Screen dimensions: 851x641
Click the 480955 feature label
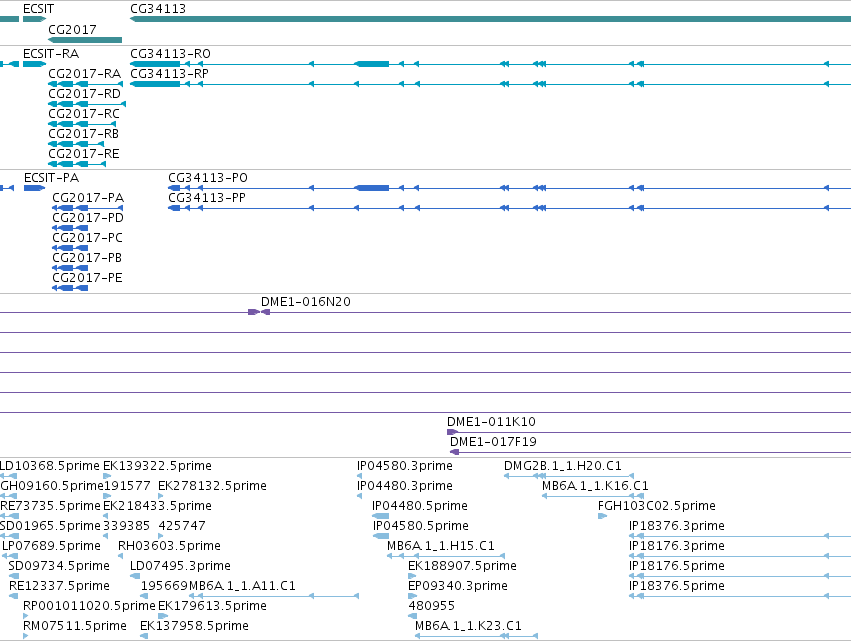tap(431, 606)
